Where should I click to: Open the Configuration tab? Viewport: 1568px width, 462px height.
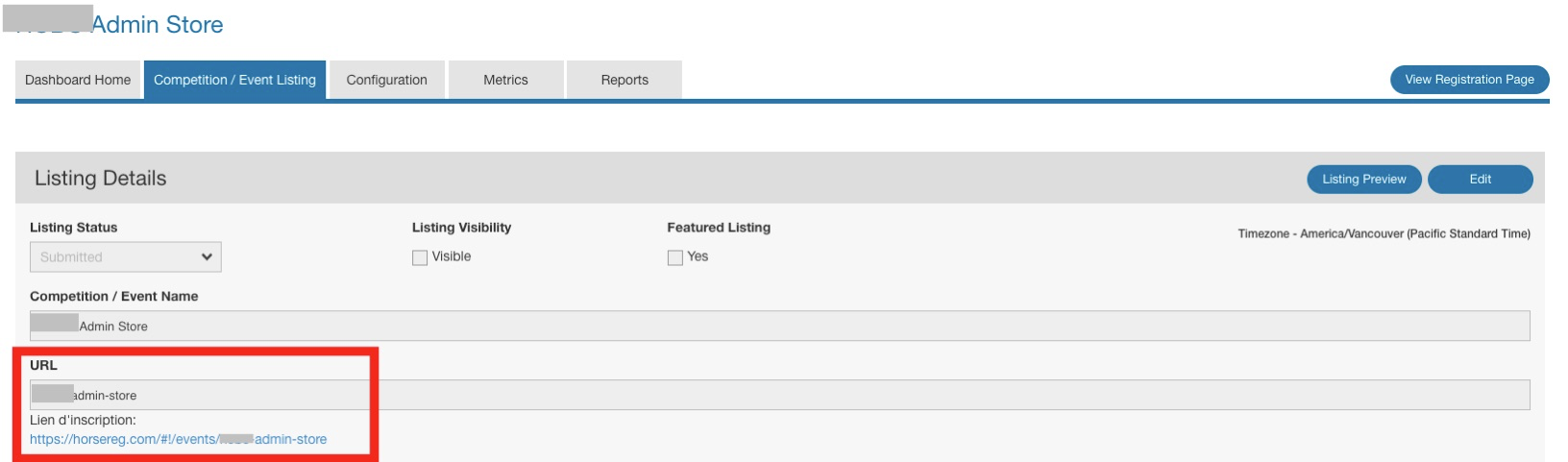386,80
